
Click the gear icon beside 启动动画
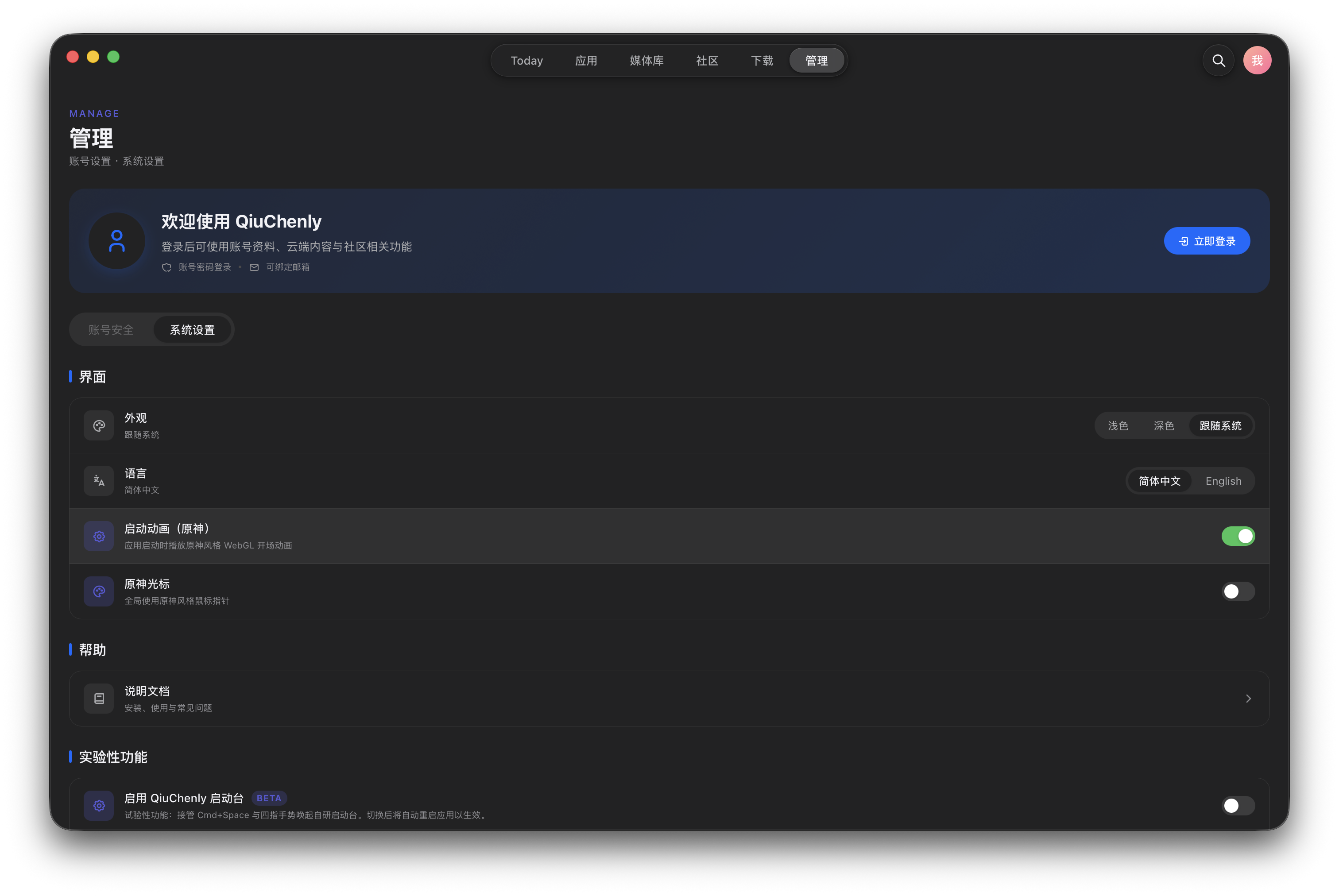99,537
